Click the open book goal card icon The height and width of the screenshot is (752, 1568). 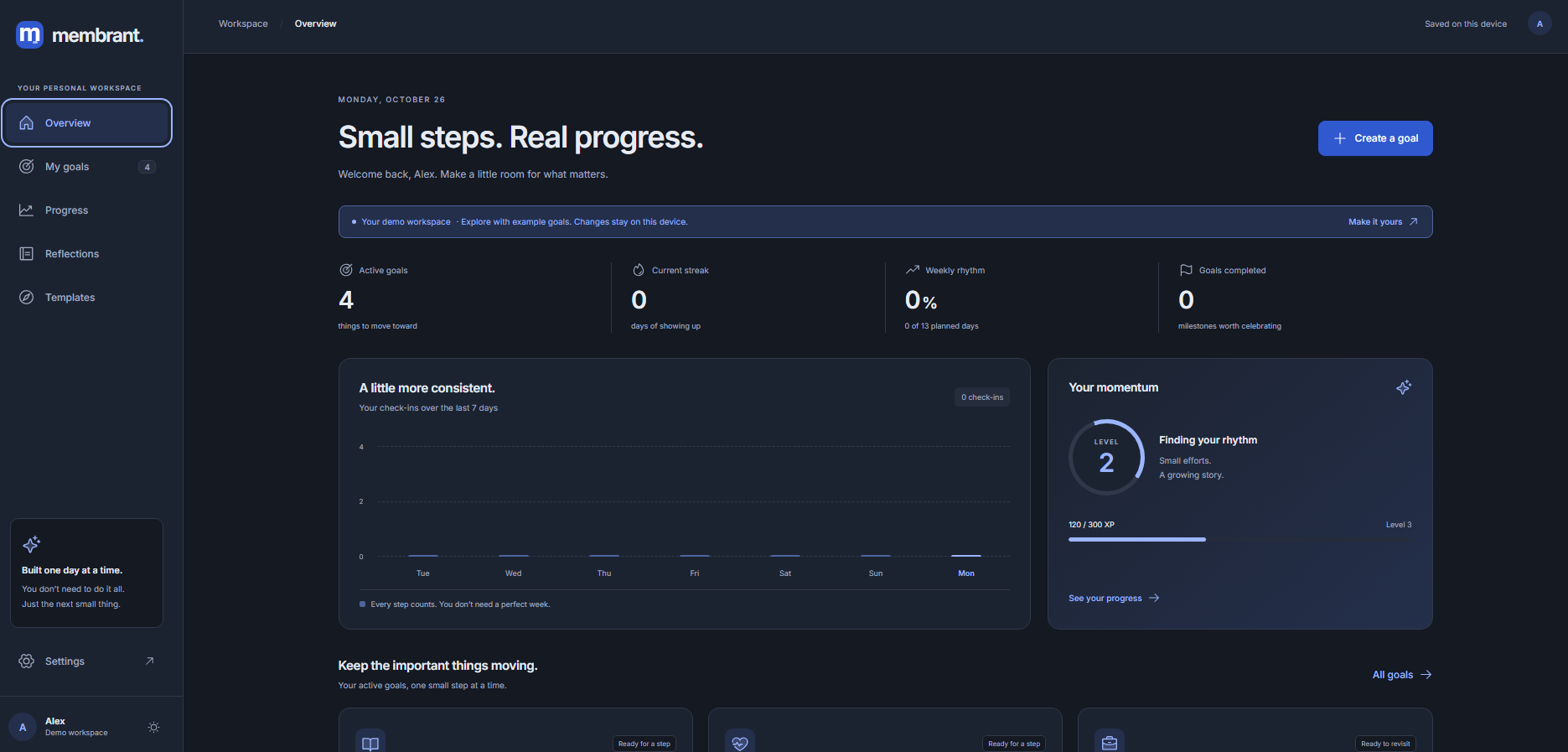tap(370, 744)
